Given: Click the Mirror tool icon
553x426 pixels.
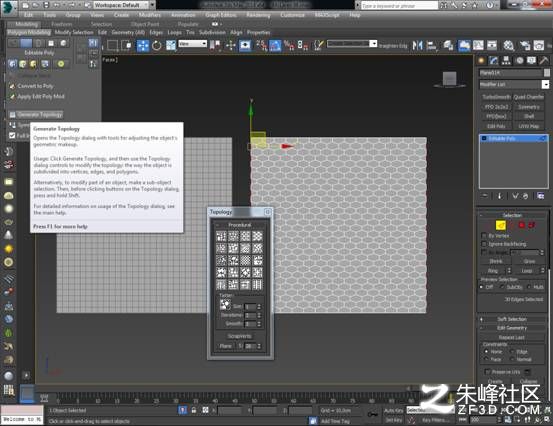Looking at the screenshot, I should coord(418,45).
